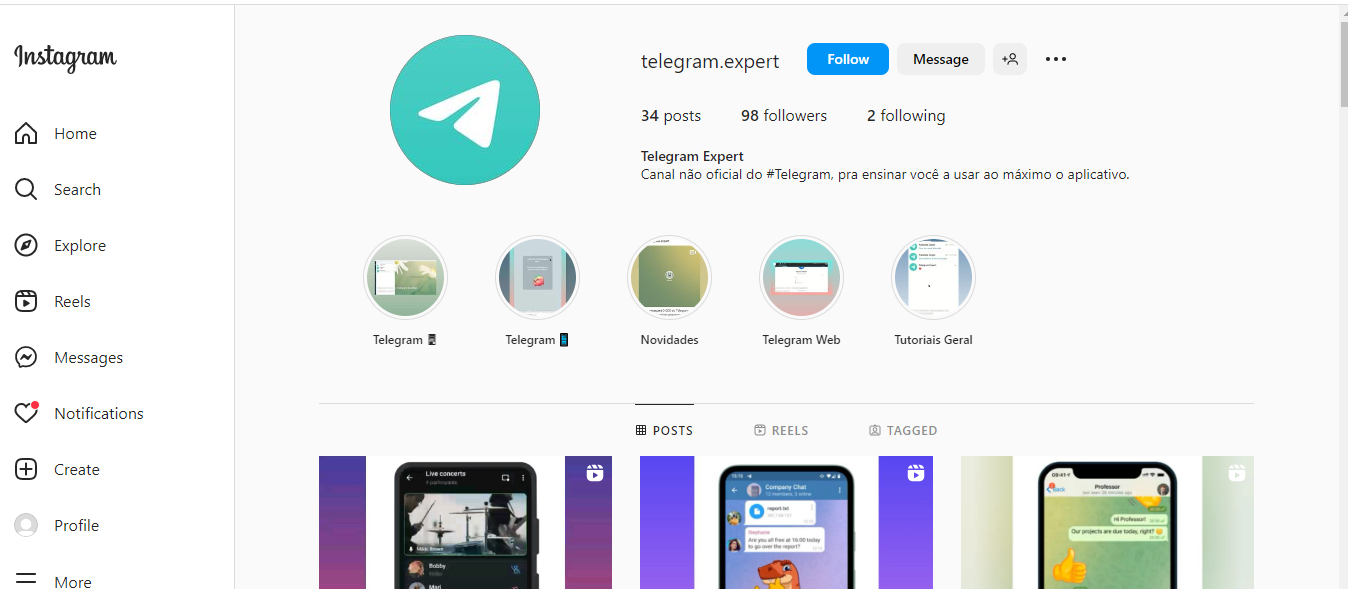Click the vertical page scrollbar
This screenshot has height=589, width=1348.
[1343, 64]
